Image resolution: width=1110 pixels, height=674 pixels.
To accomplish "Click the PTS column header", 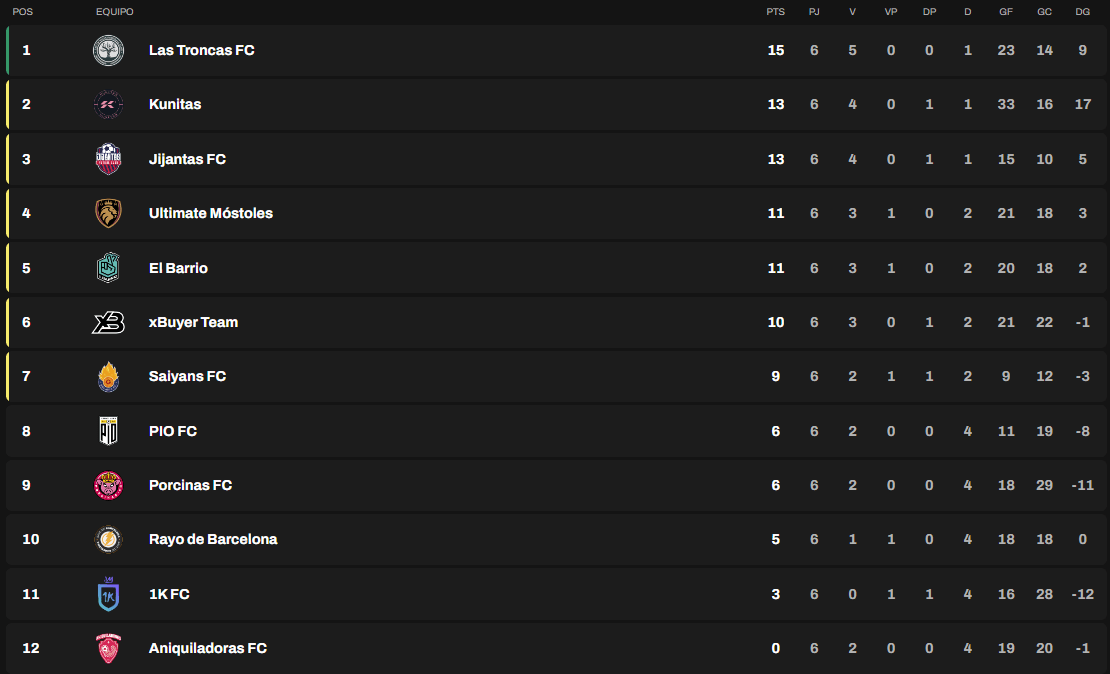I will (x=776, y=12).
